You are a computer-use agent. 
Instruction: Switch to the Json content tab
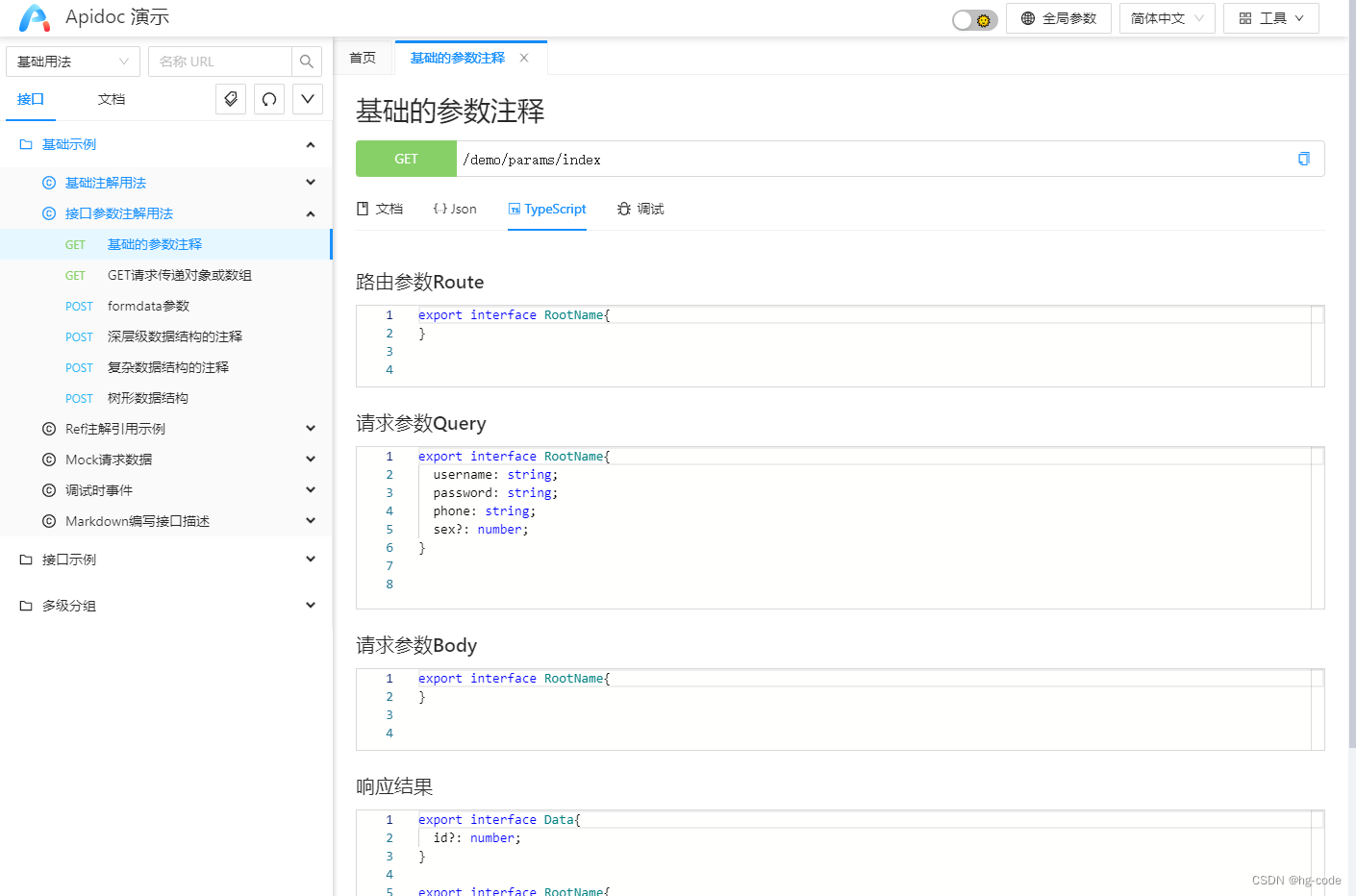(x=455, y=209)
